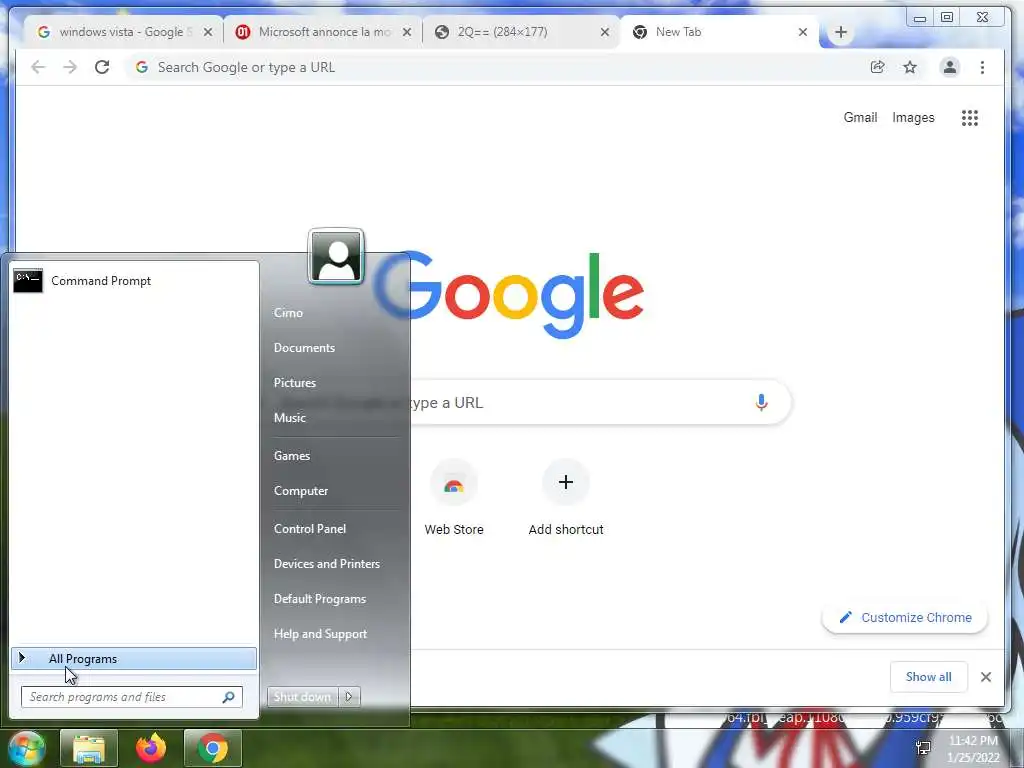Open the Google apps grid
The width and height of the screenshot is (1024, 768).
[x=970, y=118]
